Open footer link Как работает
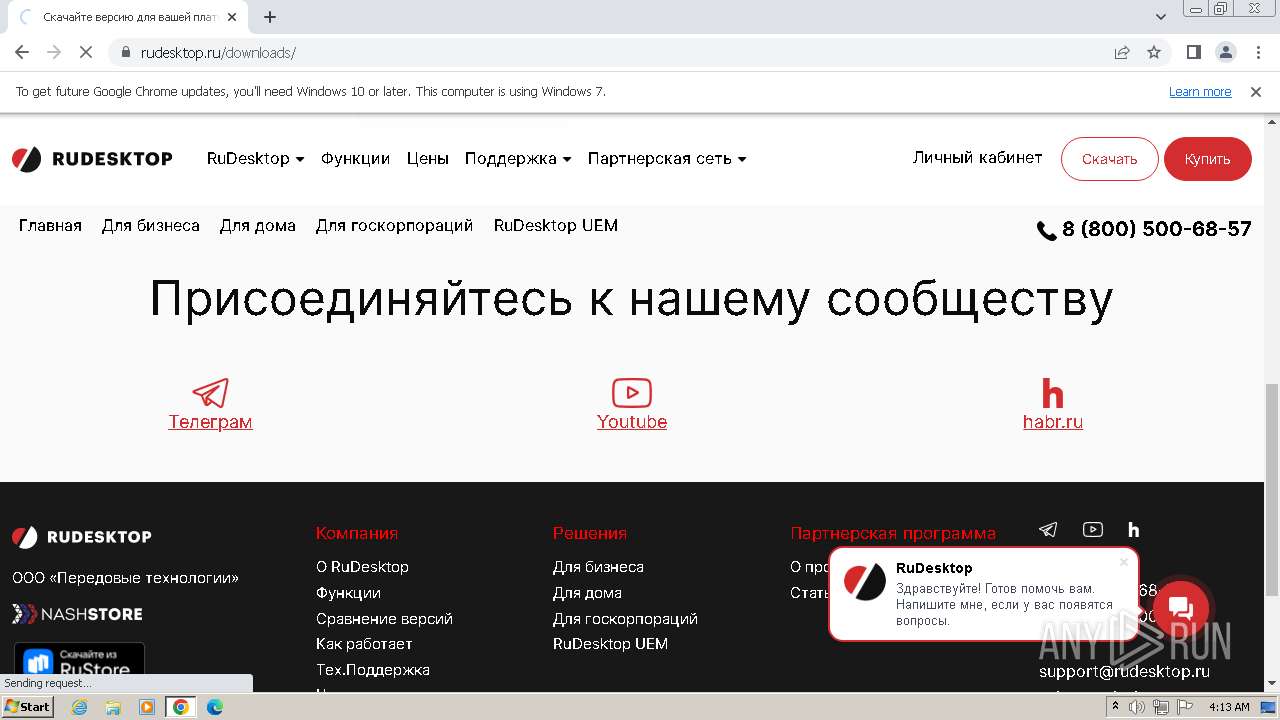Screen dimensions: 1280x720 pyautogui.click(x=364, y=644)
